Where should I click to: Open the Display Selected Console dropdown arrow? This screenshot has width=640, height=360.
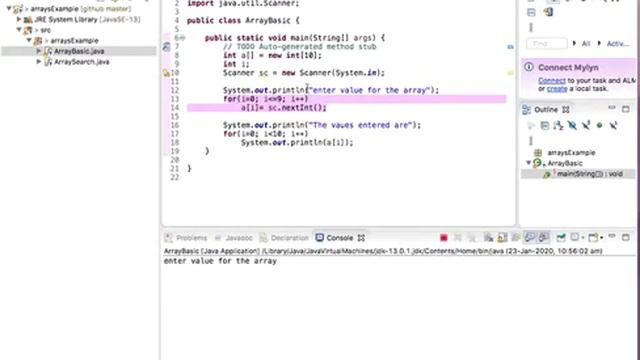[582, 238]
